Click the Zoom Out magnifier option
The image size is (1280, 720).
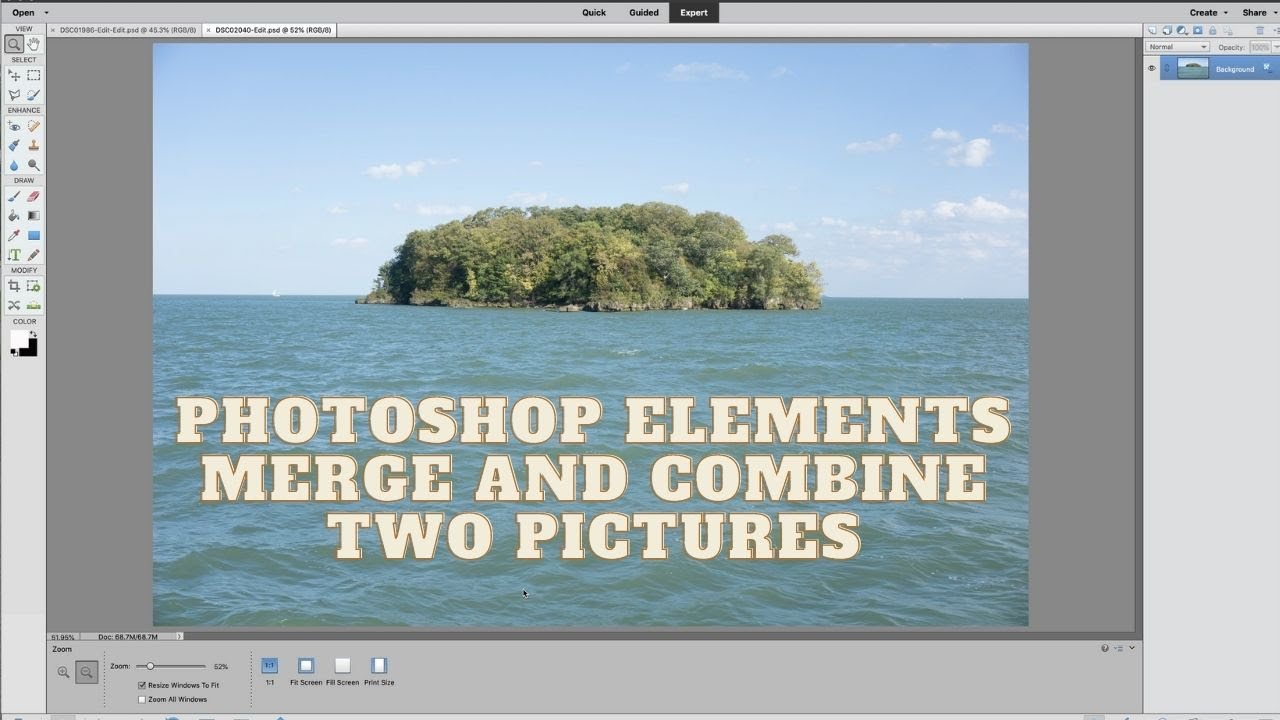coord(86,673)
